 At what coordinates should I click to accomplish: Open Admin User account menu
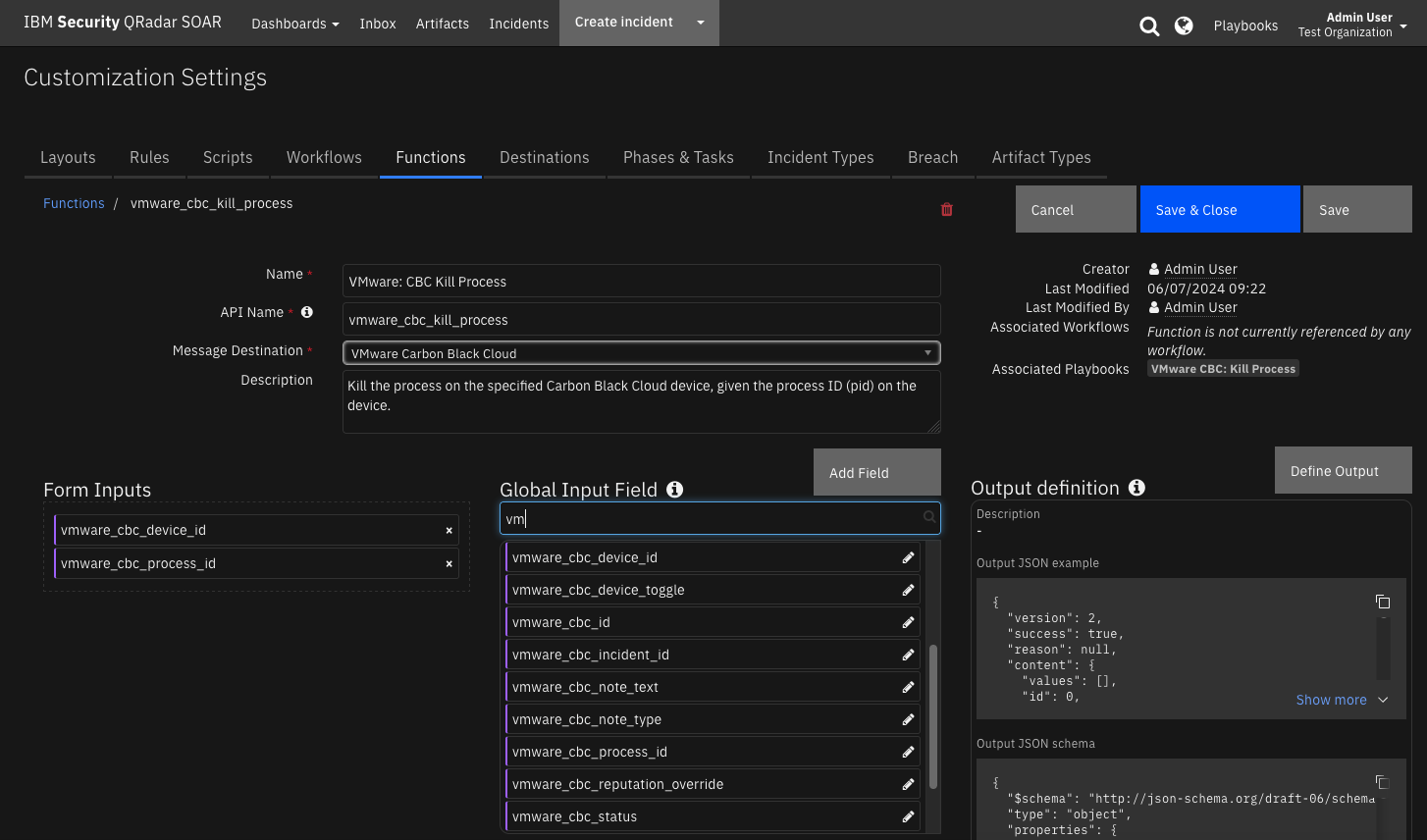click(x=1351, y=25)
